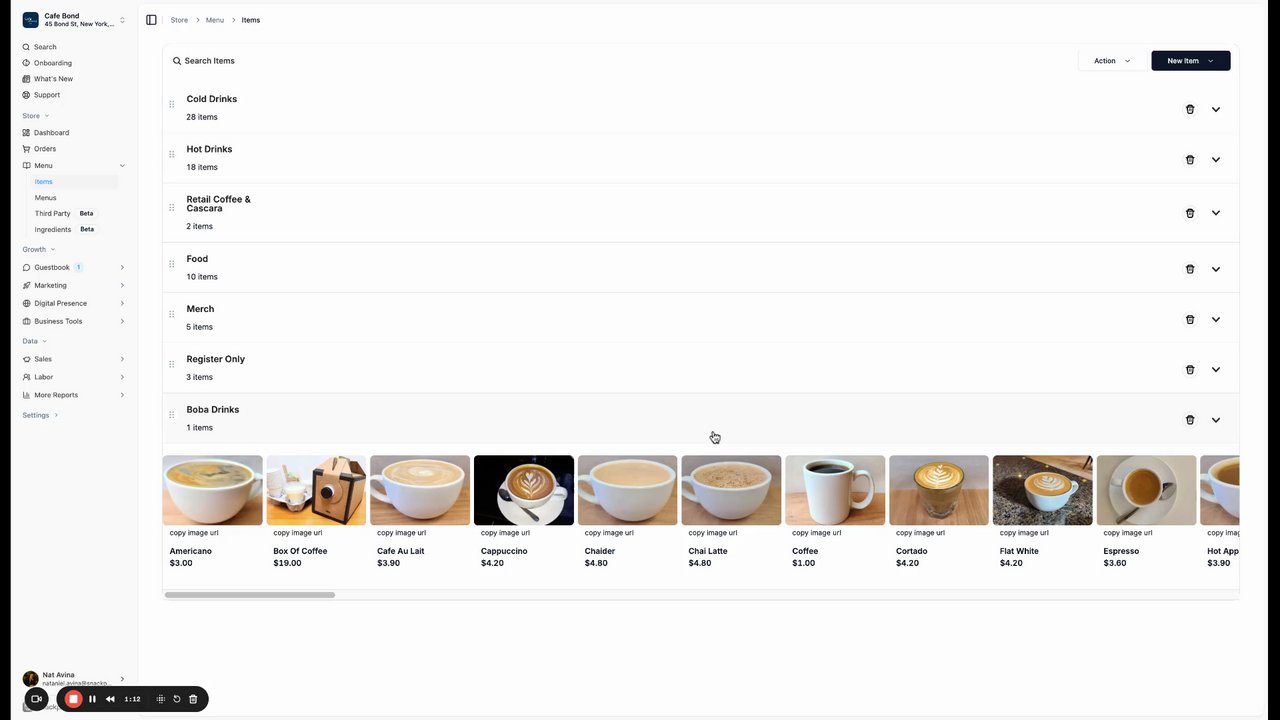Click the trash icon for Merch category
Image resolution: width=1280 pixels, height=720 pixels.
coord(1190,320)
